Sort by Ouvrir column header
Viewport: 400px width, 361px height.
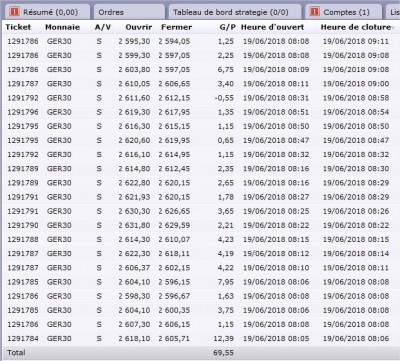click(139, 27)
